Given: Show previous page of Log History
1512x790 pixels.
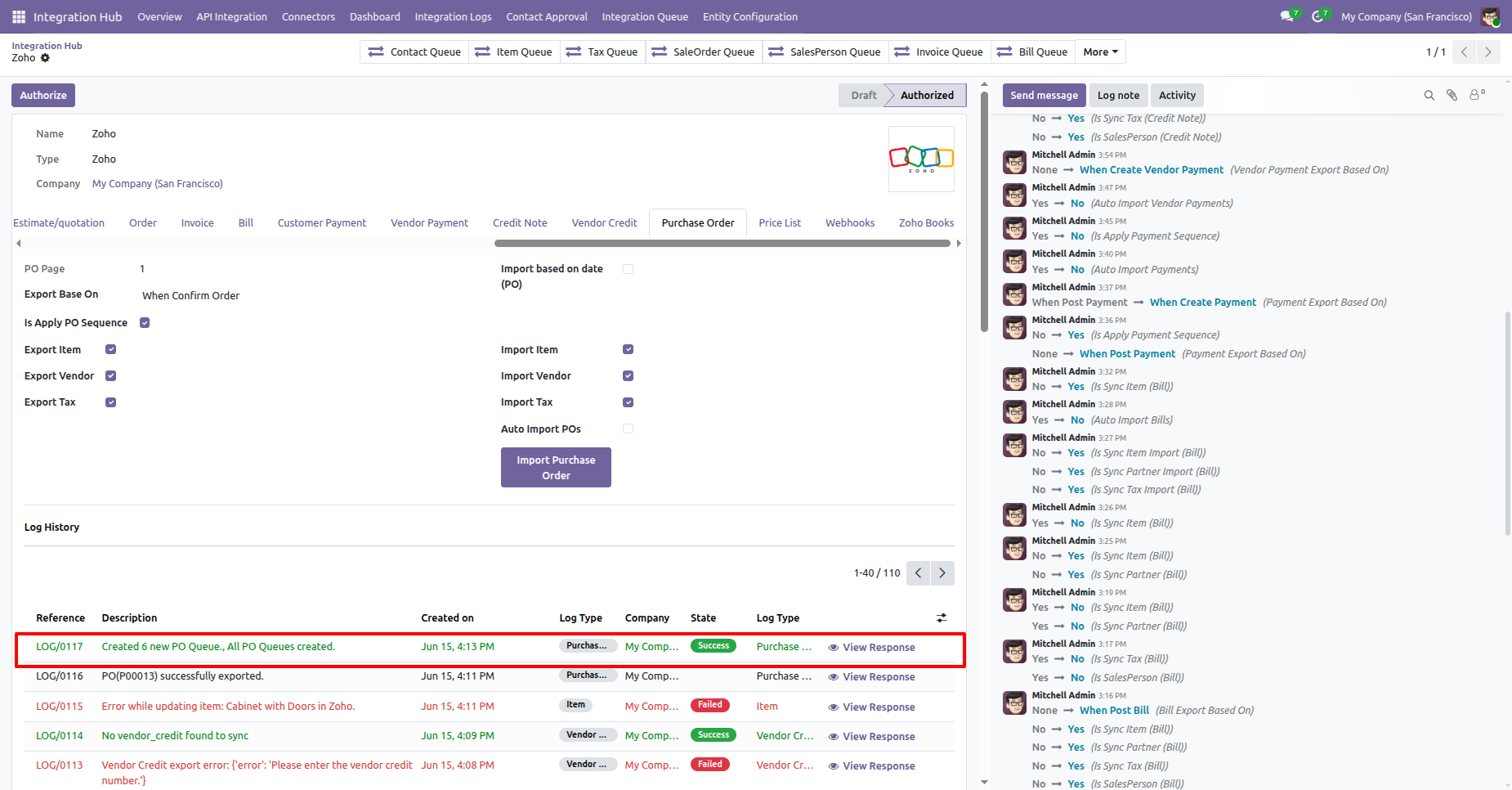Looking at the screenshot, I should pos(919,573).
